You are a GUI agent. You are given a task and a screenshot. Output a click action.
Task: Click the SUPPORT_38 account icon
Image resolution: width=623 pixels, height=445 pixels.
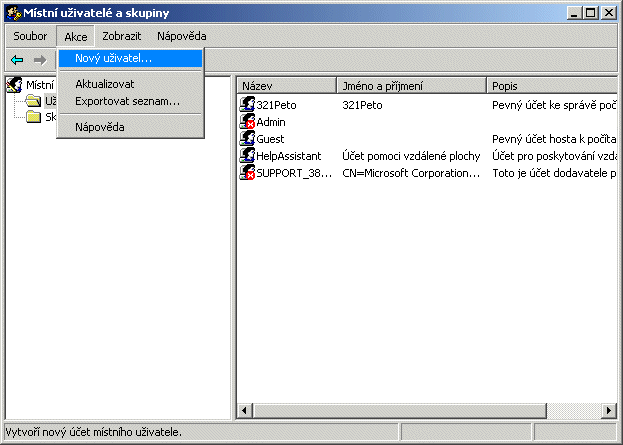click(x=248, y=172)
